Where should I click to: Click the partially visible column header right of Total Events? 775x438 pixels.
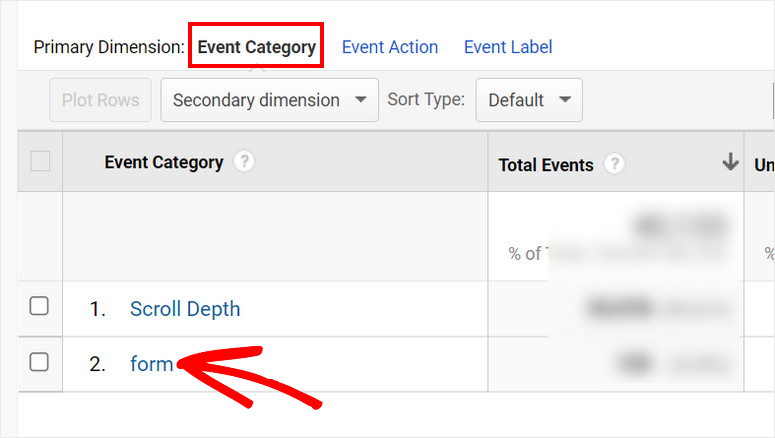tap(763, 165)
